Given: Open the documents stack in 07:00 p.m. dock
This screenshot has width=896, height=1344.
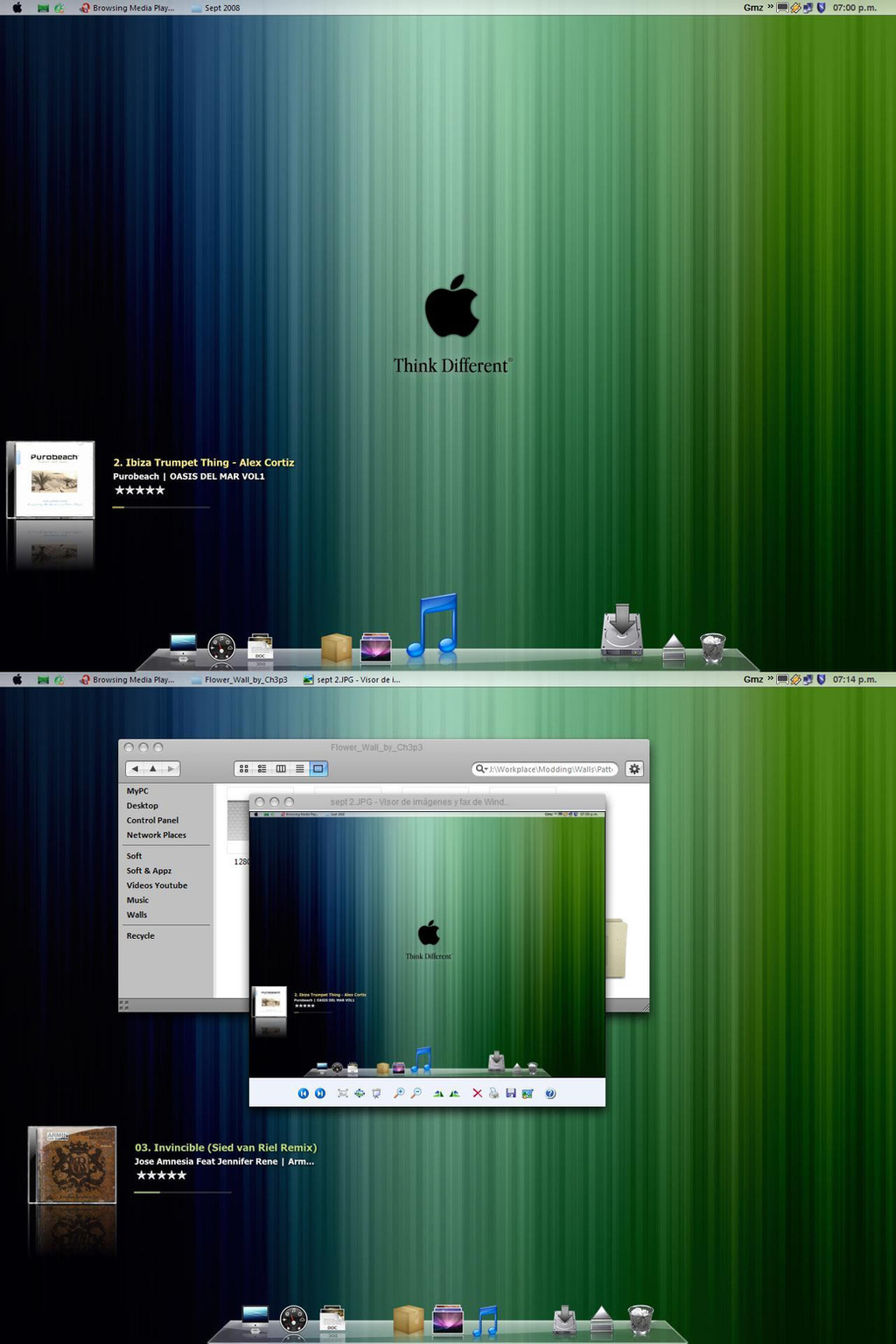Looking at the screenshot, I should (261, 647).
